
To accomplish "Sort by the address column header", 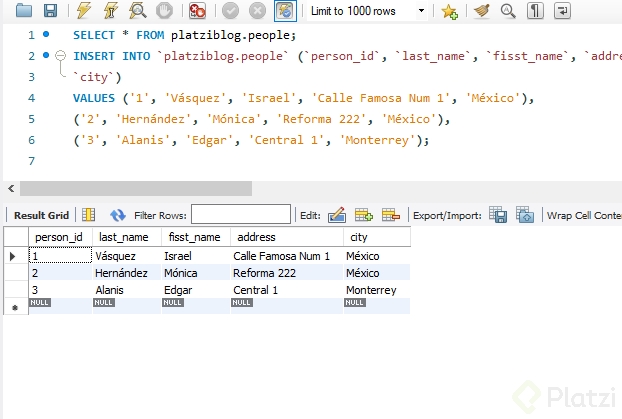I will click(x=286, y=237).
